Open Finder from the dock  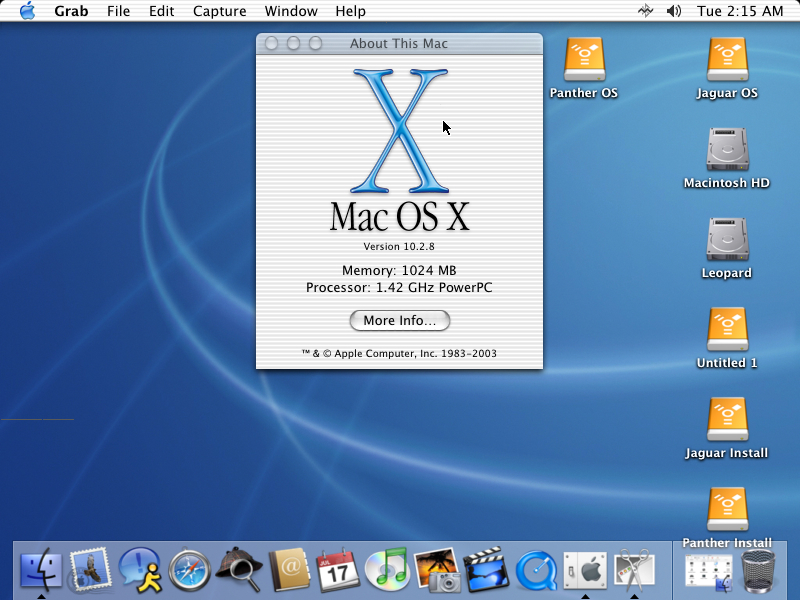pyautogui.click(x=41, y=569)
